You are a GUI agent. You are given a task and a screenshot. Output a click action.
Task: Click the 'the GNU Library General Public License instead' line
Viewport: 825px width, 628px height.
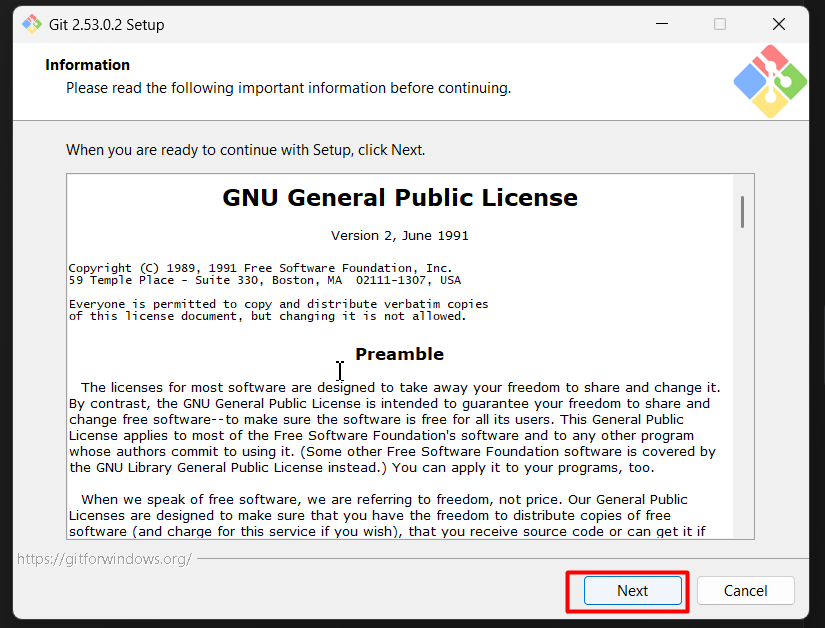(361, 468)
